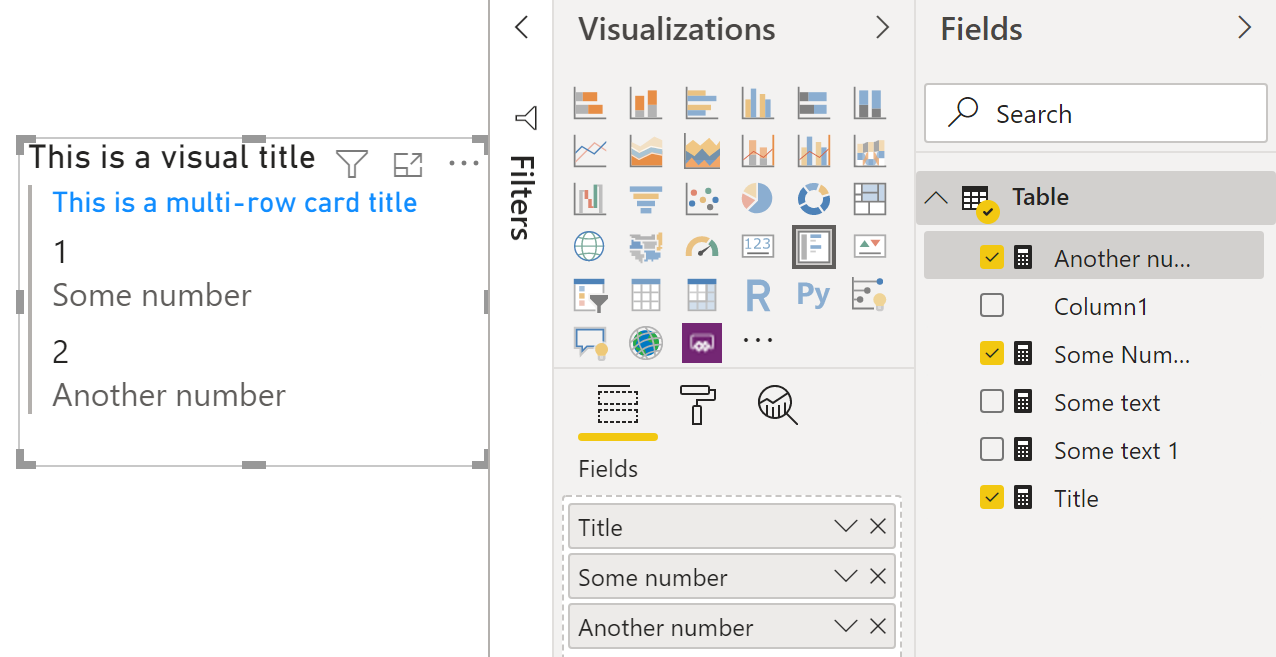Select the Key influencers visual
Screen dimensions: 1276x657
click(x=869, y=295)
